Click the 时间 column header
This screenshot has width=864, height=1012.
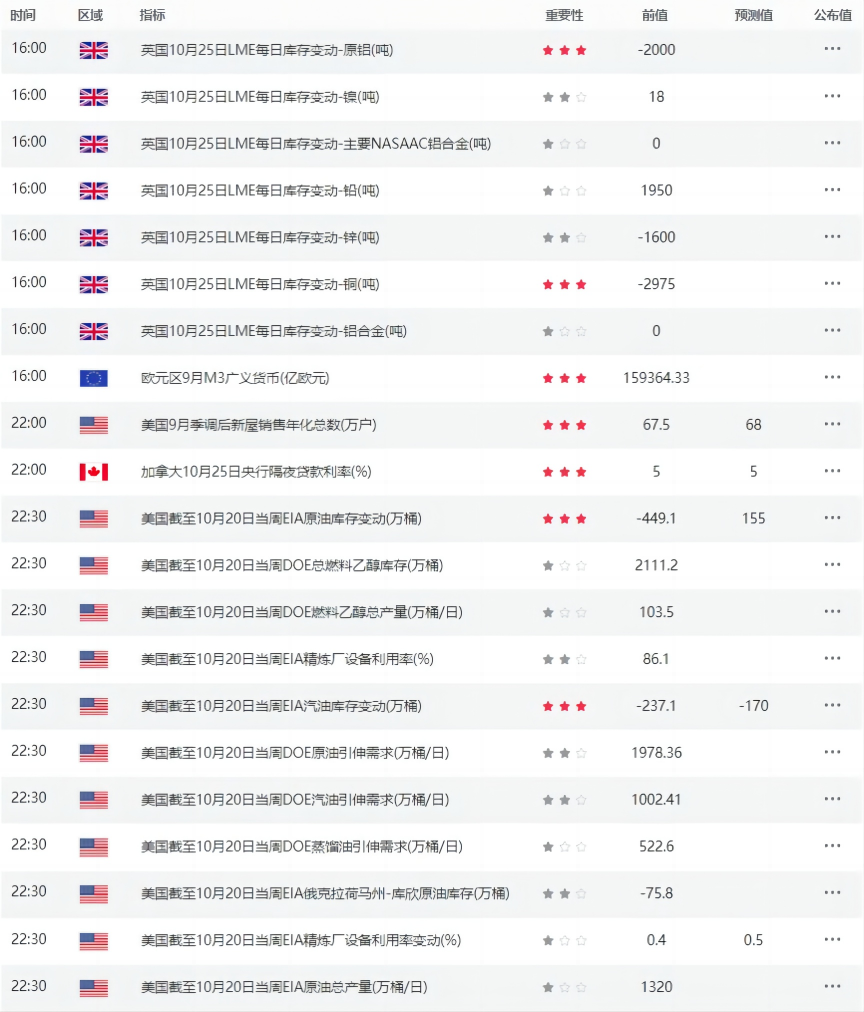tap(23, 15)
